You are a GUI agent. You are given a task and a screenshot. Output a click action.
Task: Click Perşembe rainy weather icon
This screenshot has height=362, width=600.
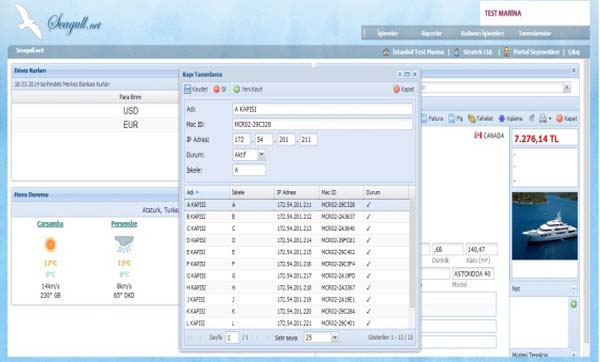(124, 245)
